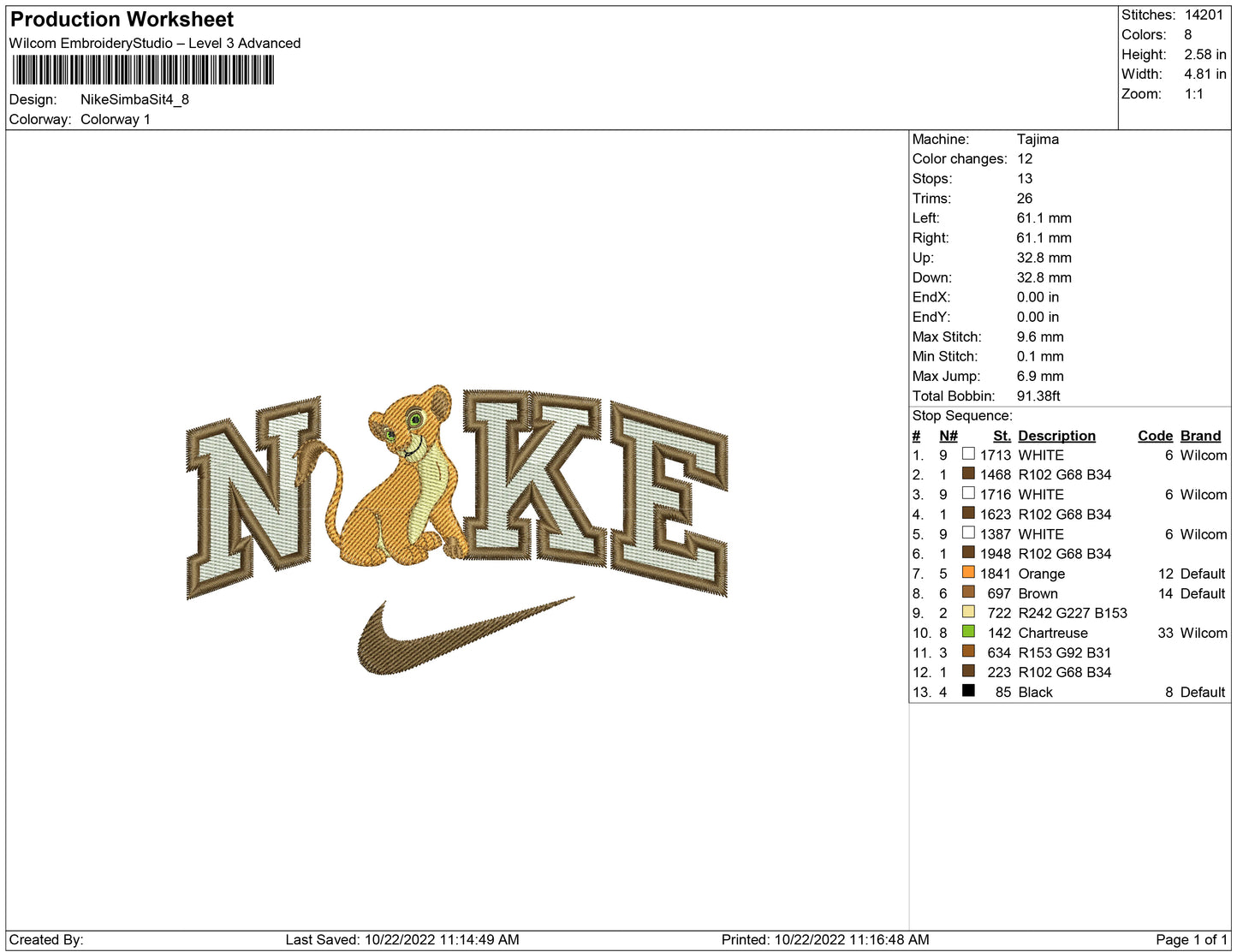1237x952 pixels.
Task: Click the Nike Simba embroidery design preview
Action: (457, 529)
